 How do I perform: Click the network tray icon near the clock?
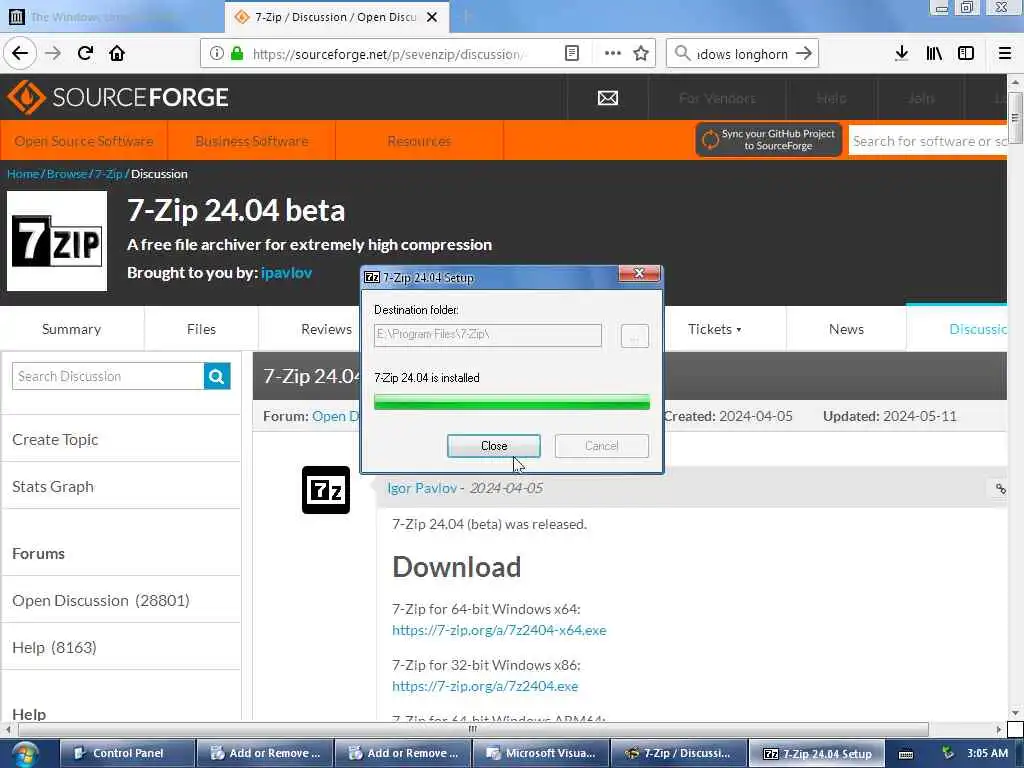coord(947,753)
